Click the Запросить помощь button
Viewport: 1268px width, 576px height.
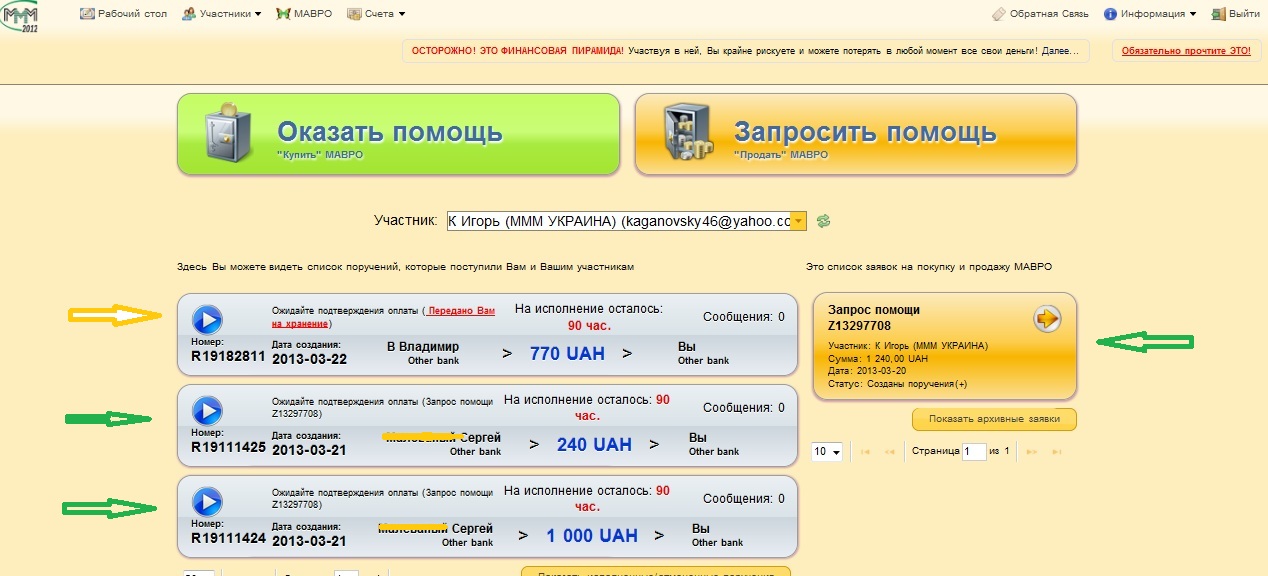click(856, 134)
